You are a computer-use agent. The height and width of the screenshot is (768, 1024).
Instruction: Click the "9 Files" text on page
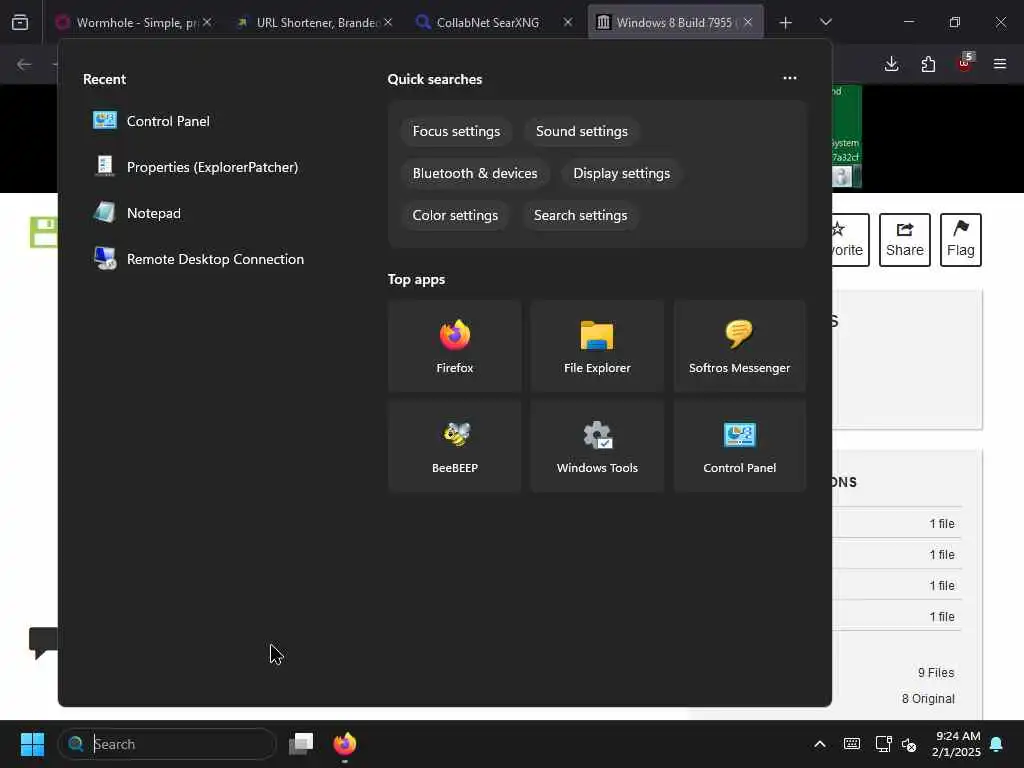coord(936,673)
